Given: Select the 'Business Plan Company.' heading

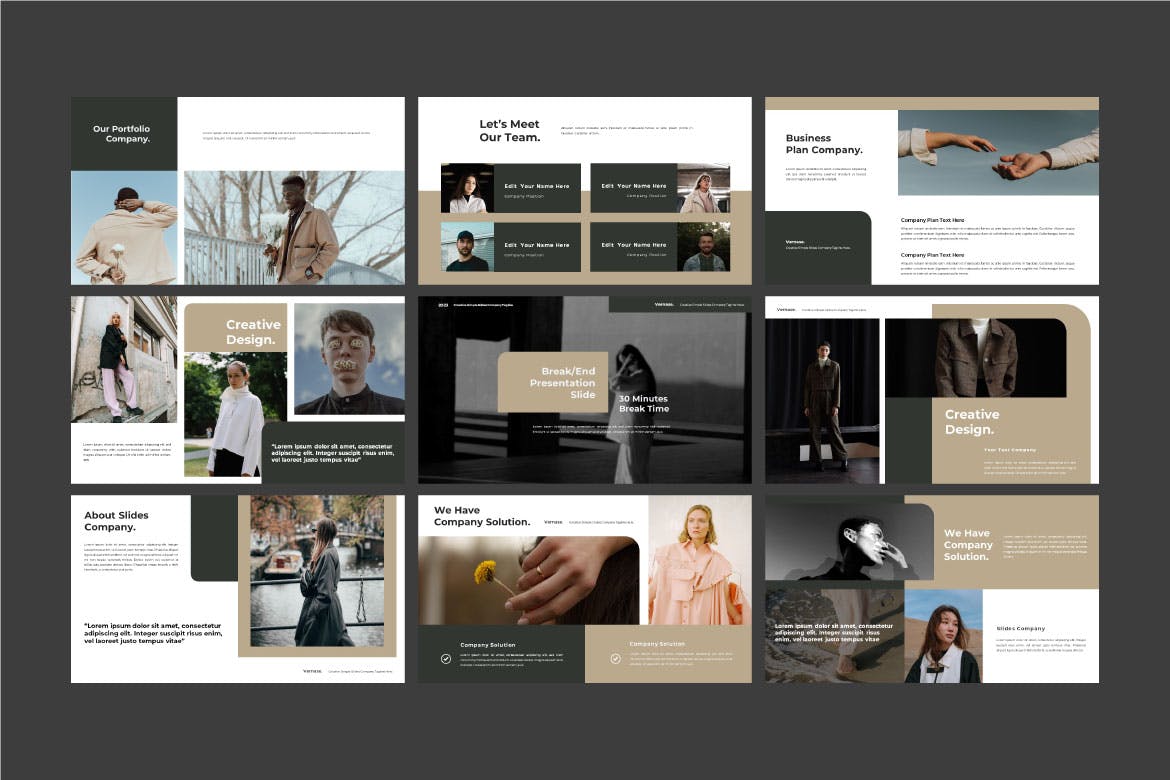Looking at the screenshot, I should (824, 144).
